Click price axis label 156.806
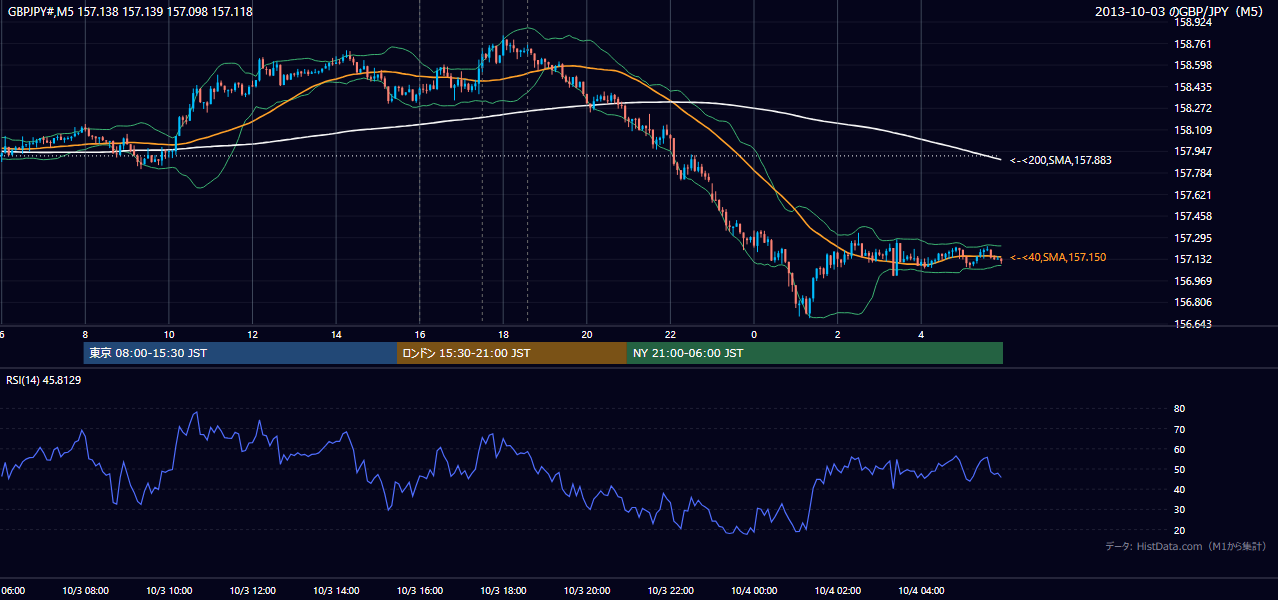1278x600 pixels. click(1192, 302)
